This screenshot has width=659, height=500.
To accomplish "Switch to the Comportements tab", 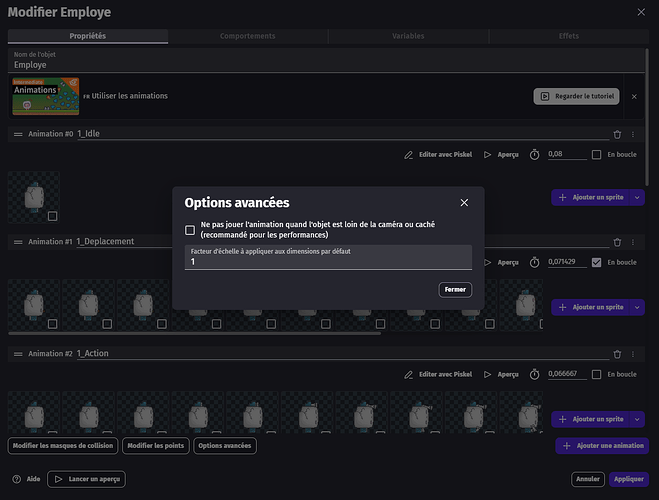I will (x=247, y=36).
